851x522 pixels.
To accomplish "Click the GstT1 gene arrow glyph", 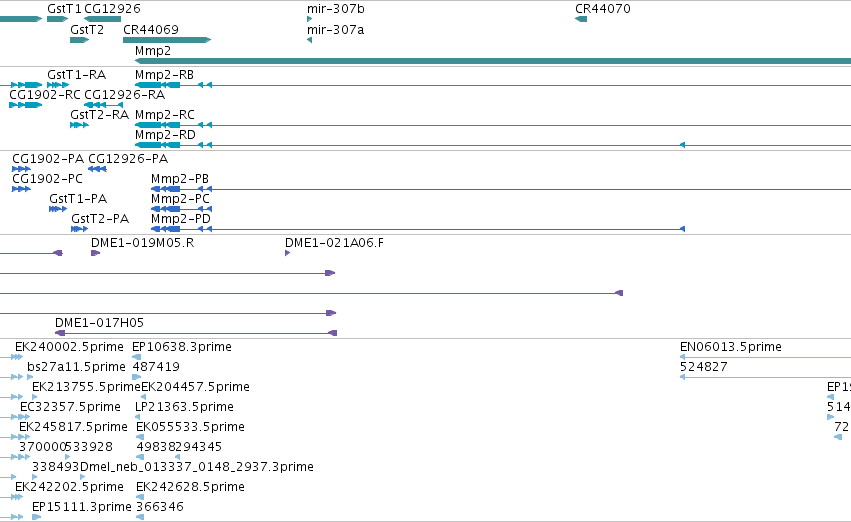I will click(x=58, y=19).
